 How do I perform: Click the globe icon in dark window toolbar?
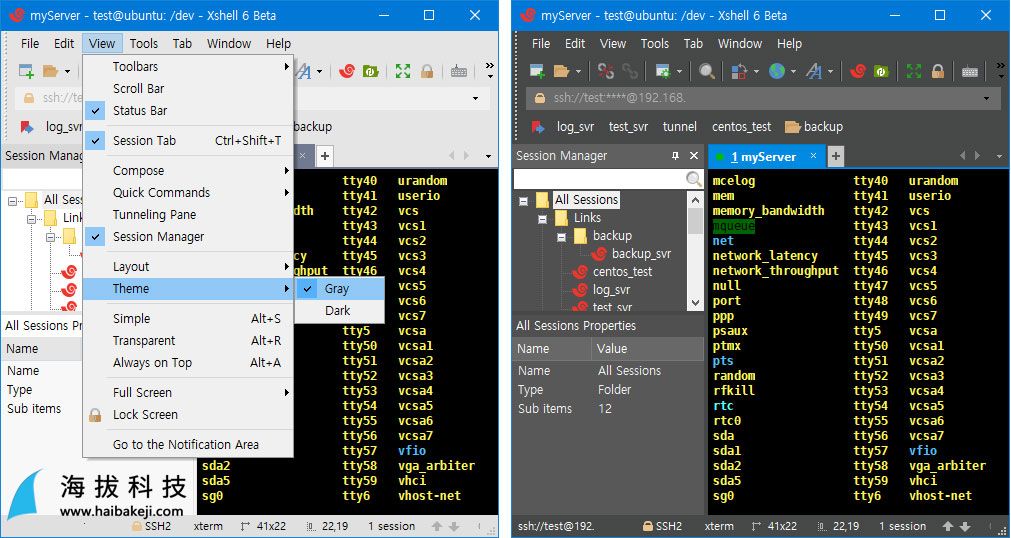[x=777, y=71]
